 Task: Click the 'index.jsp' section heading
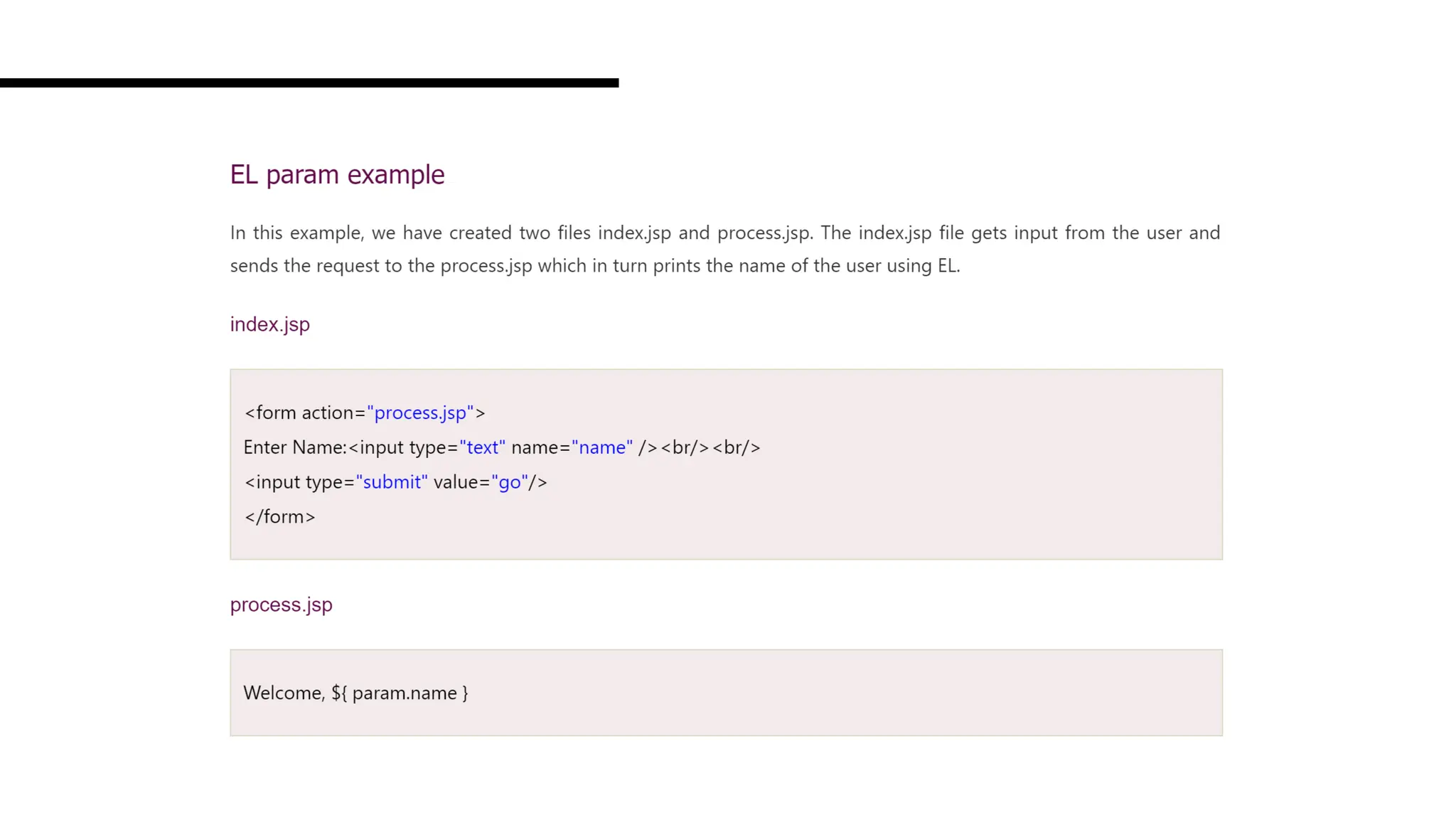click(x=269, y=324)
